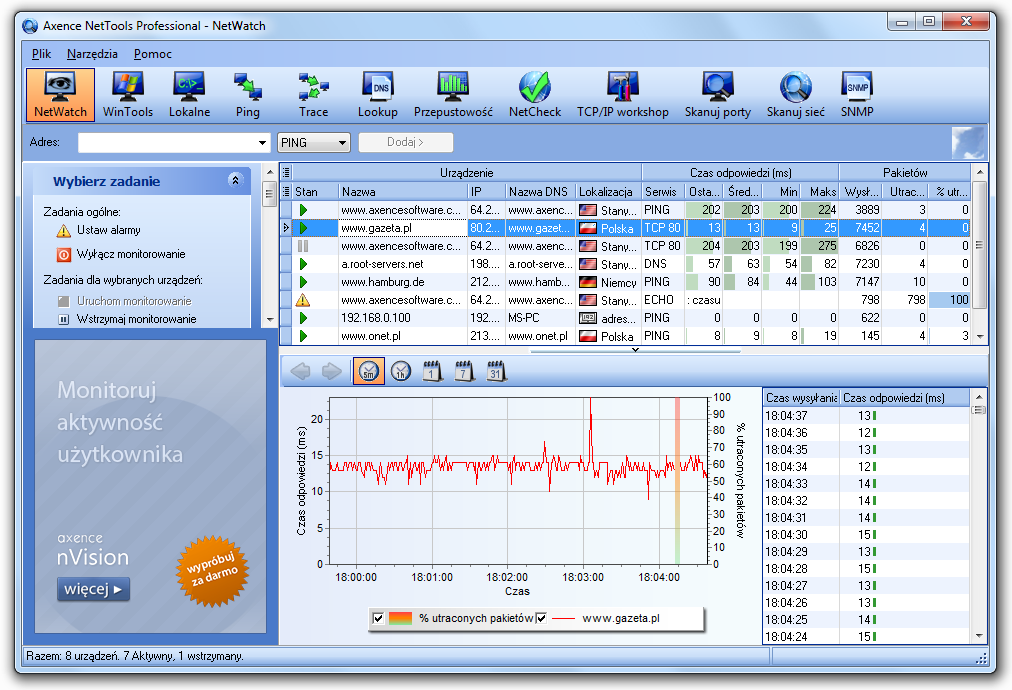Show the 31-day chart range

point(496,371)
